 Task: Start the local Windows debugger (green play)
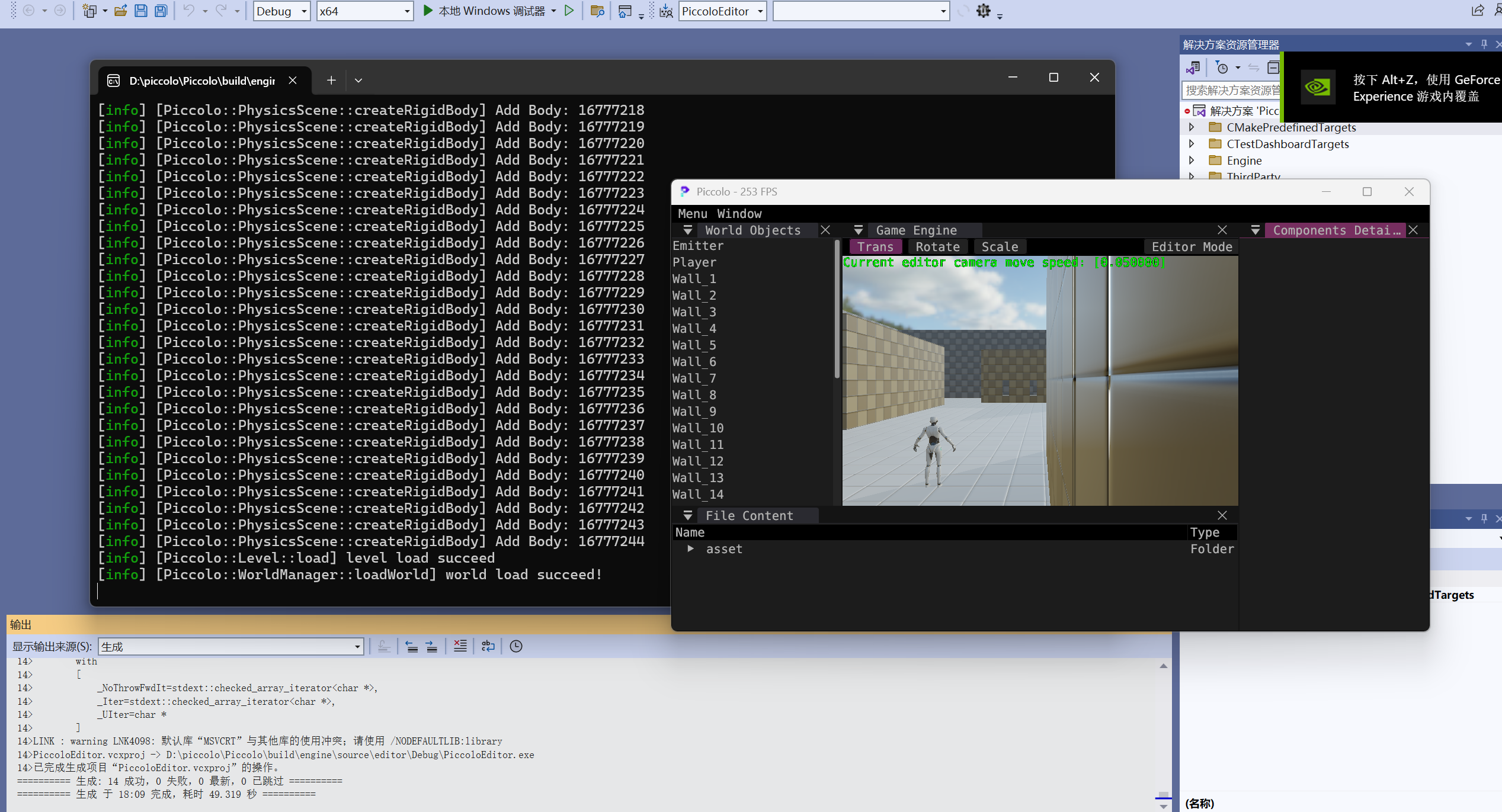tap(428, 11)
